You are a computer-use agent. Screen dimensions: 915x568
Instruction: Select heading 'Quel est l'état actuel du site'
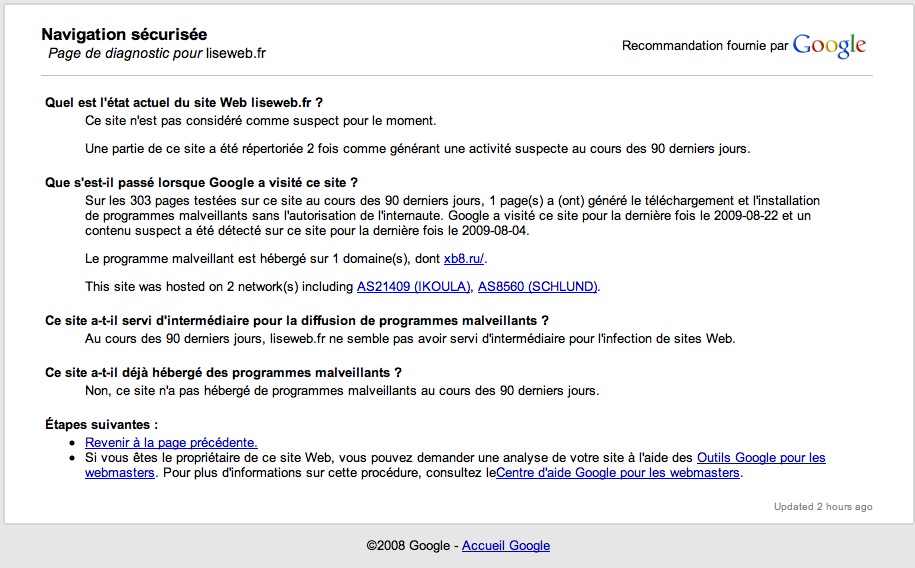click(x=184, y=102)
